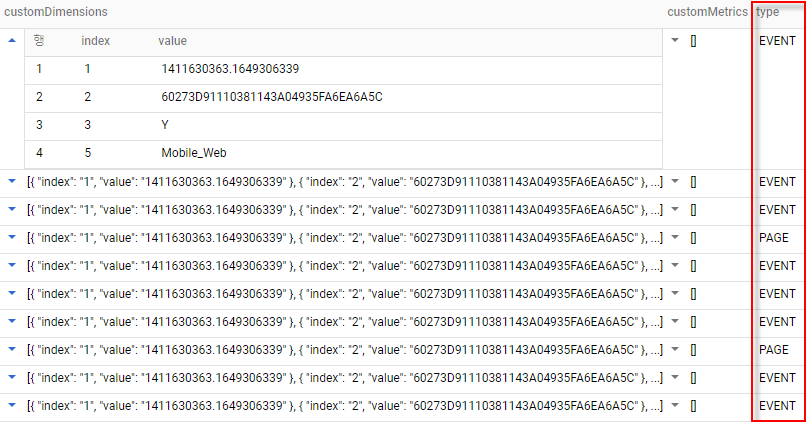Open customMetrics arrow in lower PAGE row
The image size is (806, 422).
675,350
